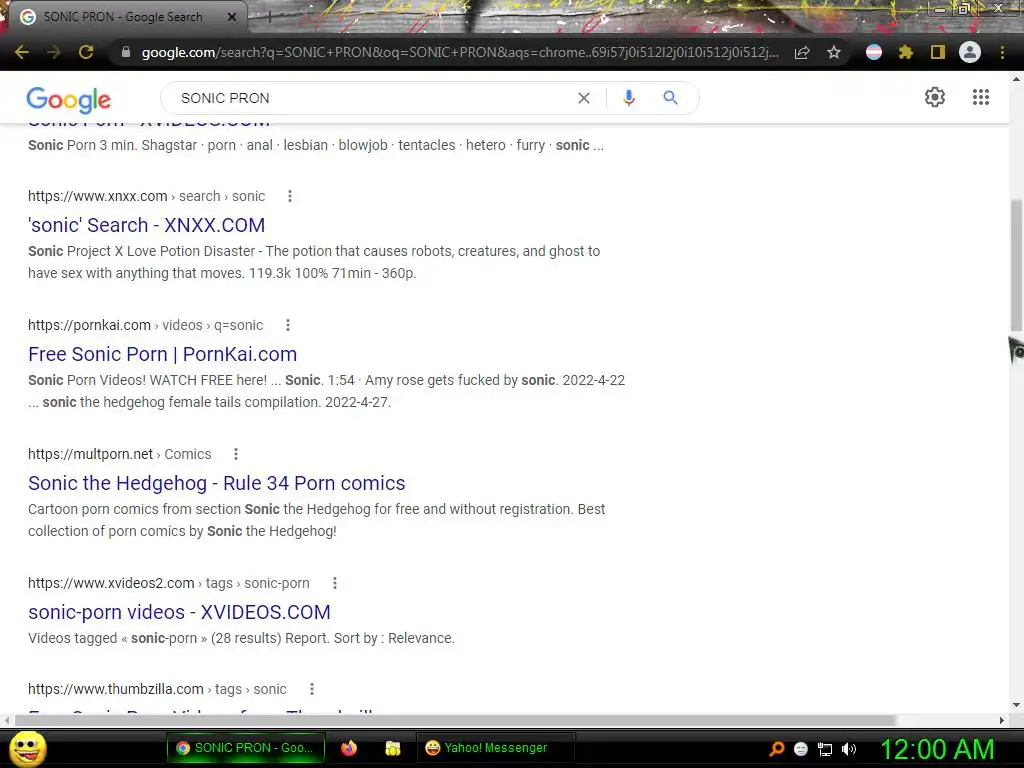Clear the search box with the X

pos(584,98)
